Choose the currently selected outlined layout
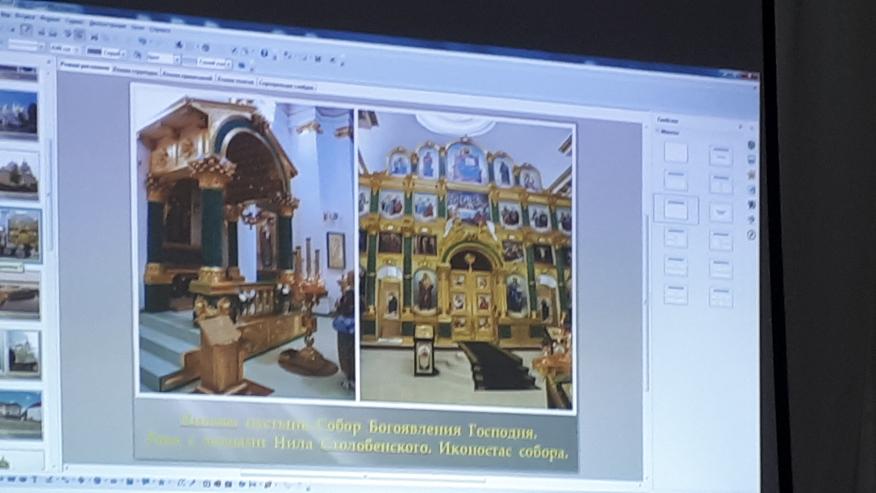The height and width of the screenshot is (493, 876). (x=676, y=209)
